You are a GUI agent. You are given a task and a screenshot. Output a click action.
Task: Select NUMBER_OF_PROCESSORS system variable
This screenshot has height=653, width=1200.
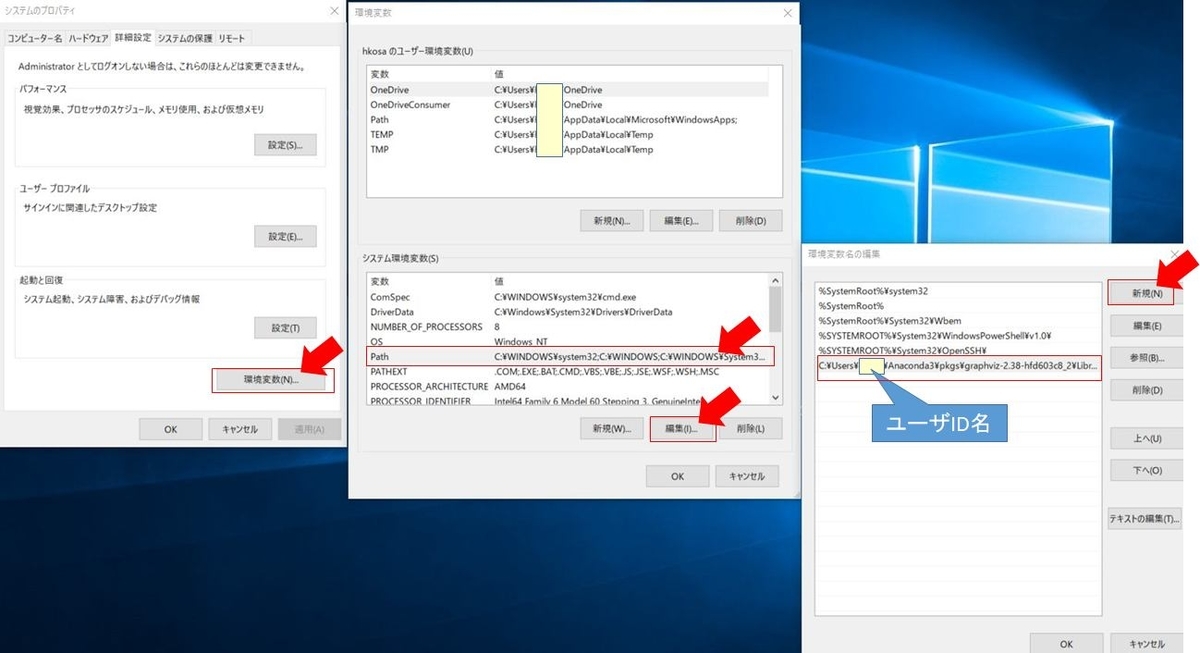[x=567, y=327]
